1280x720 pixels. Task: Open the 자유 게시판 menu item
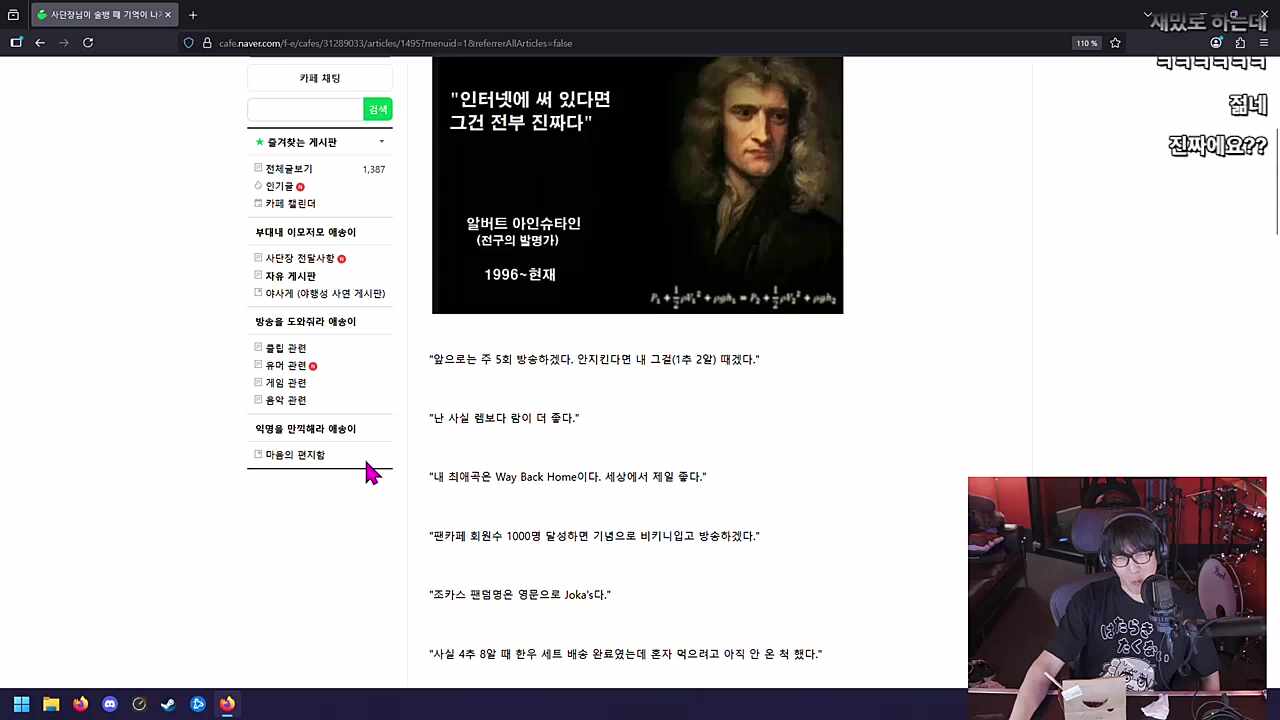290,276
